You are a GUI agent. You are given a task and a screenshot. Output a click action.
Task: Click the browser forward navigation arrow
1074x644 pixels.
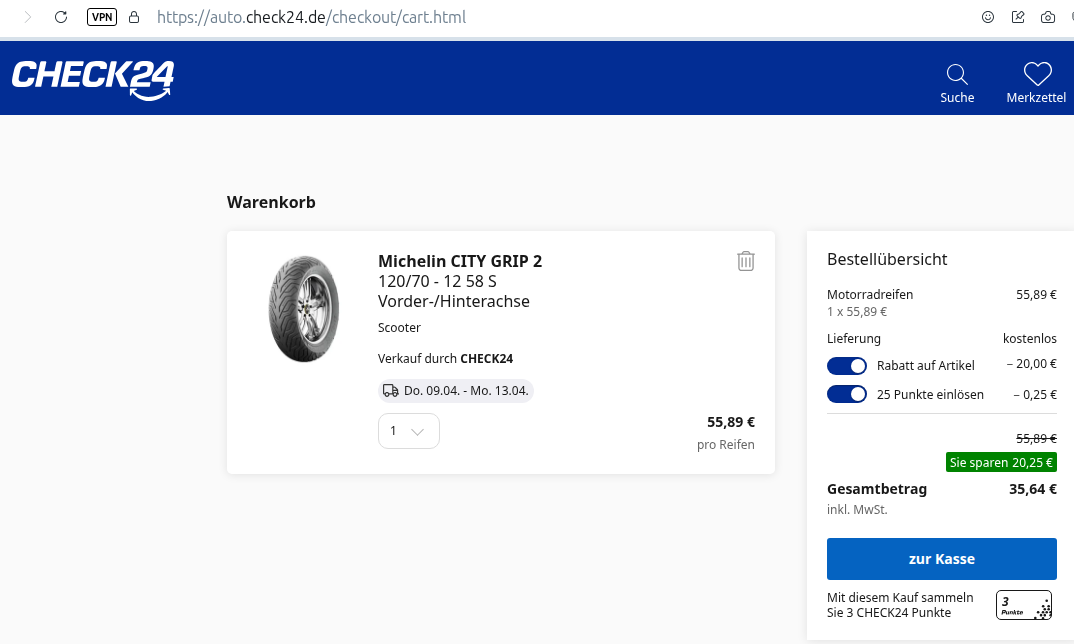coord(27,17)
